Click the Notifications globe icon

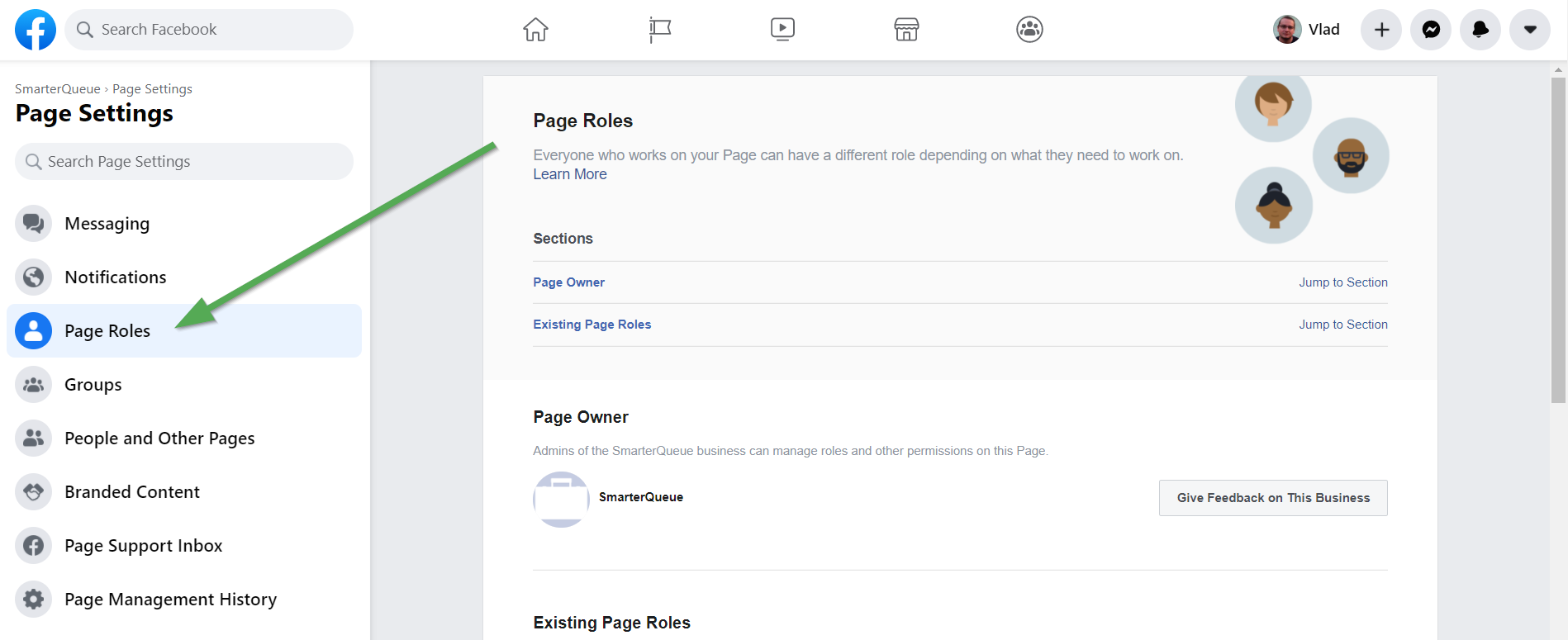pyautogui.click(x=34, y=277)
